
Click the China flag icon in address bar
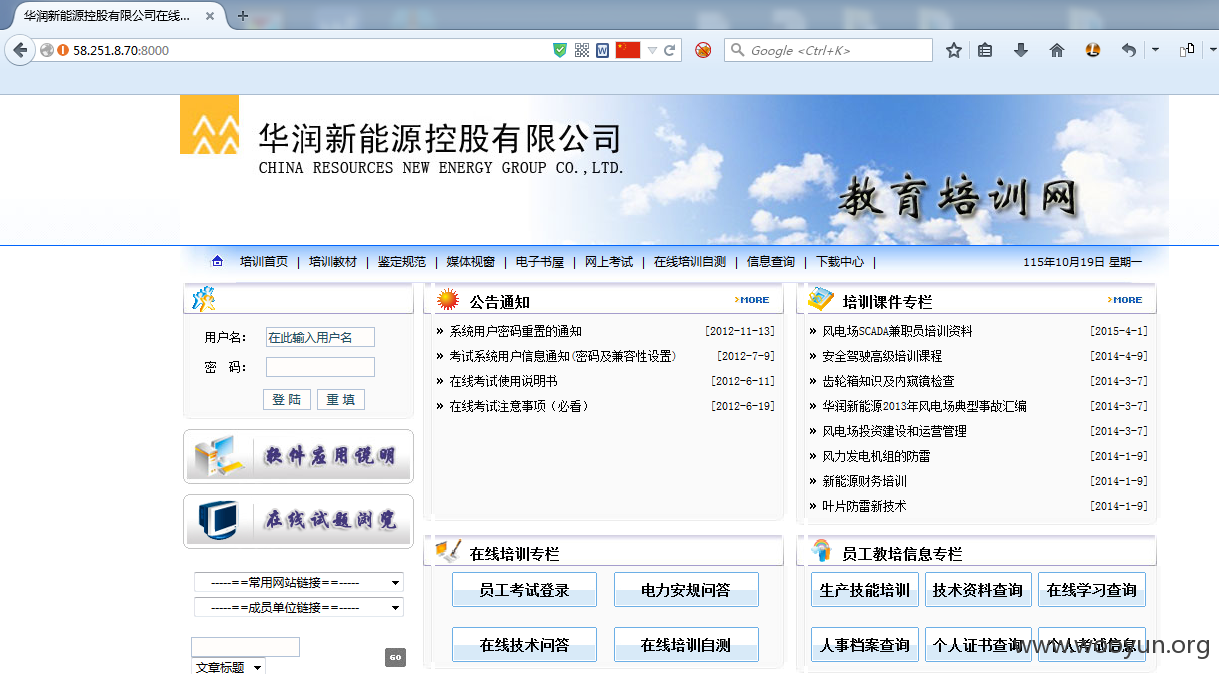click(x=627, y=50)
